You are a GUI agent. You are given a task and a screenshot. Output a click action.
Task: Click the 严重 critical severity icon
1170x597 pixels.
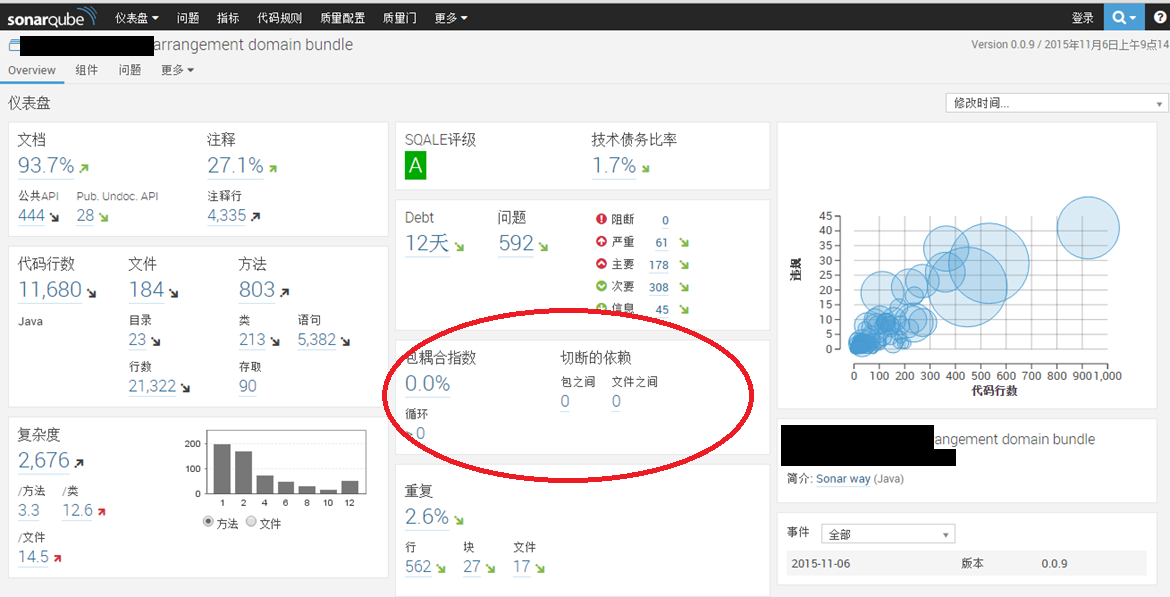[601, 242]
